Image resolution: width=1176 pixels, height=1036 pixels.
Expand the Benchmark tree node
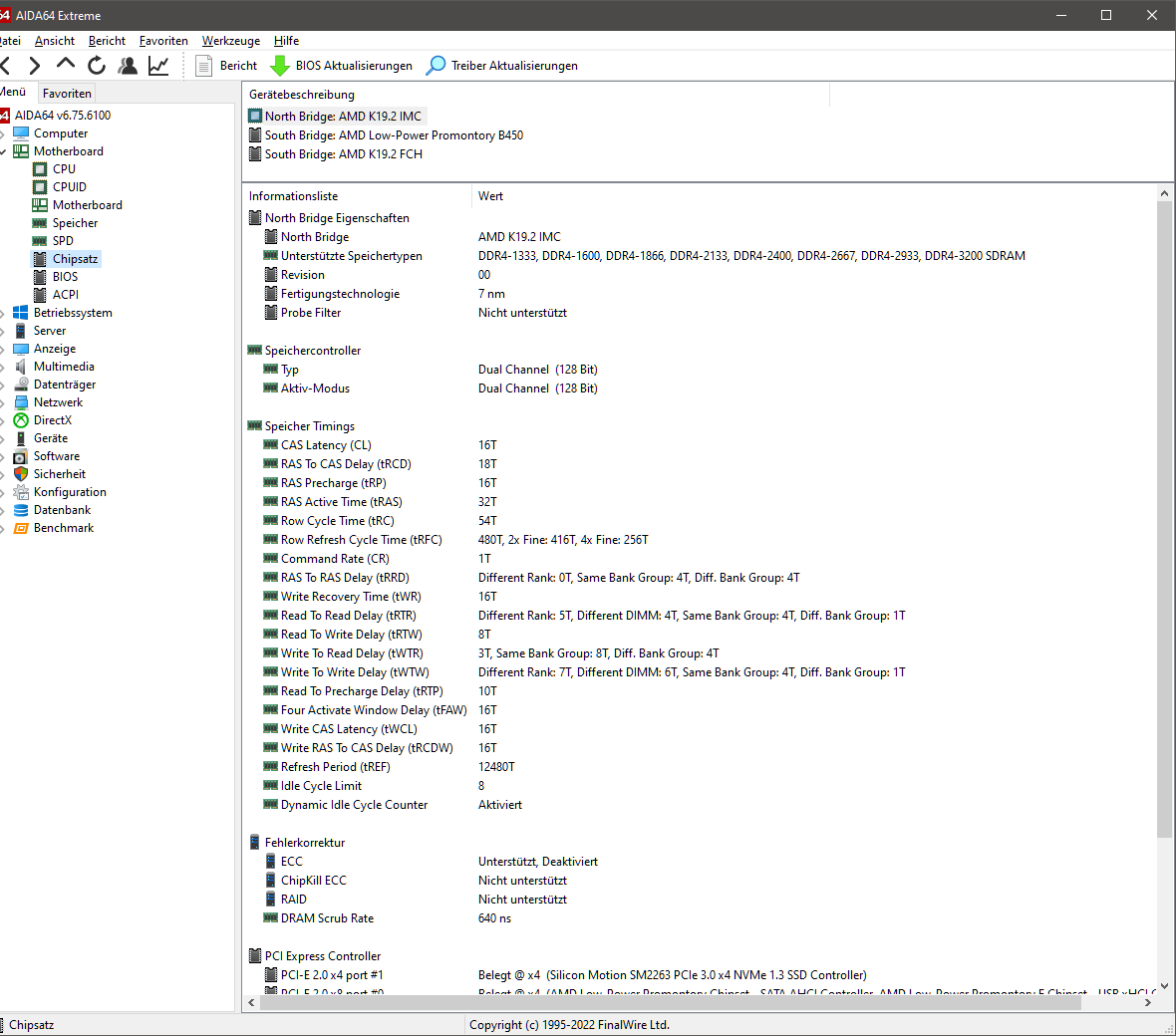[2, 529]
